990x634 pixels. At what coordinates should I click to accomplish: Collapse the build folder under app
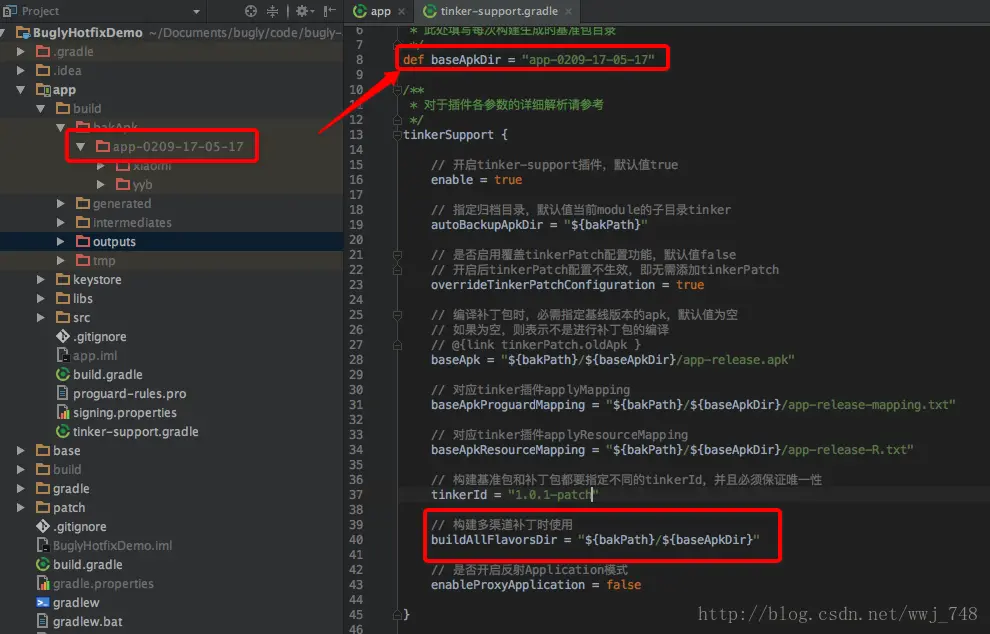40,109
